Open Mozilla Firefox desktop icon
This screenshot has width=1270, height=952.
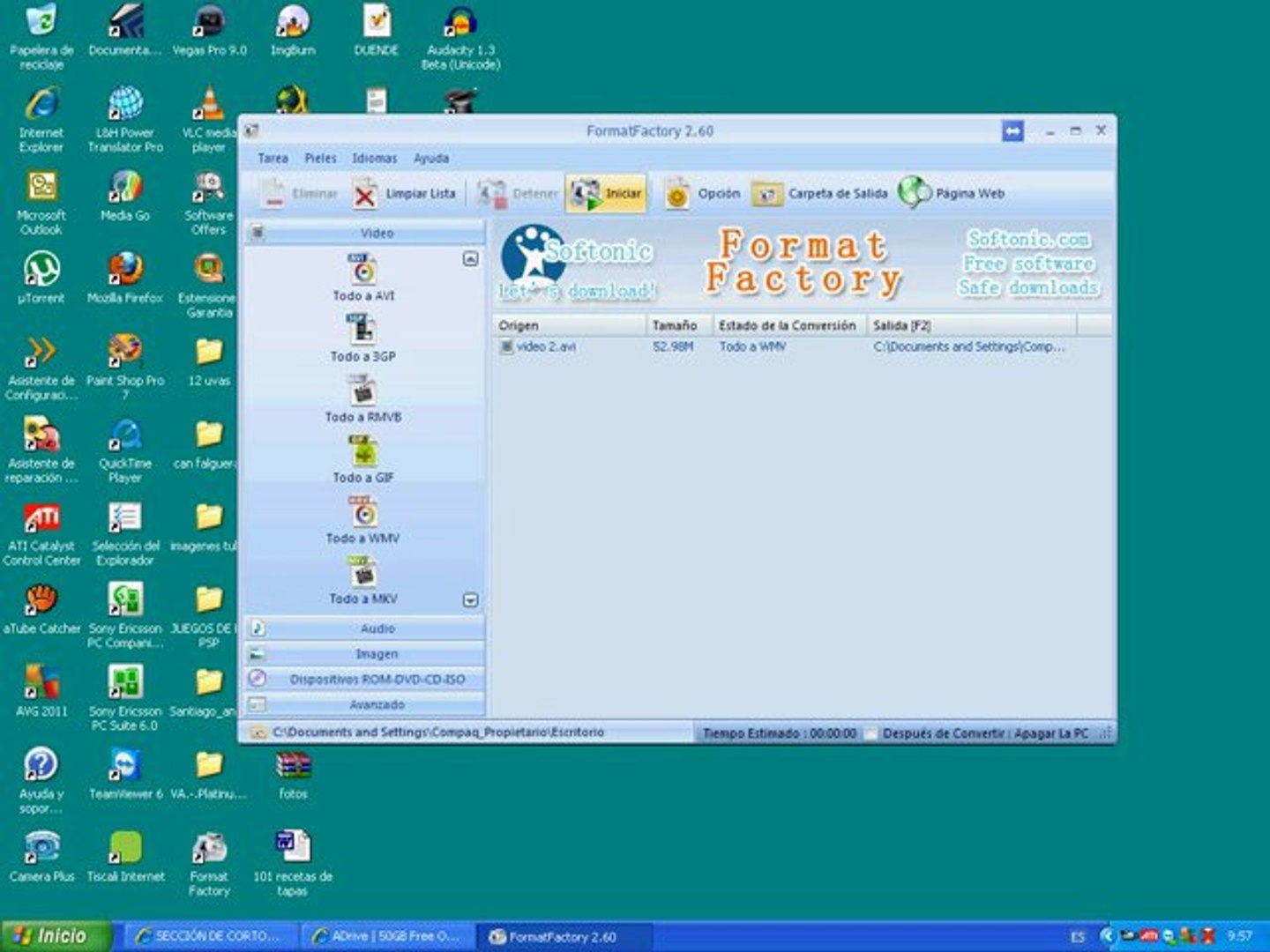pos(125,278)
